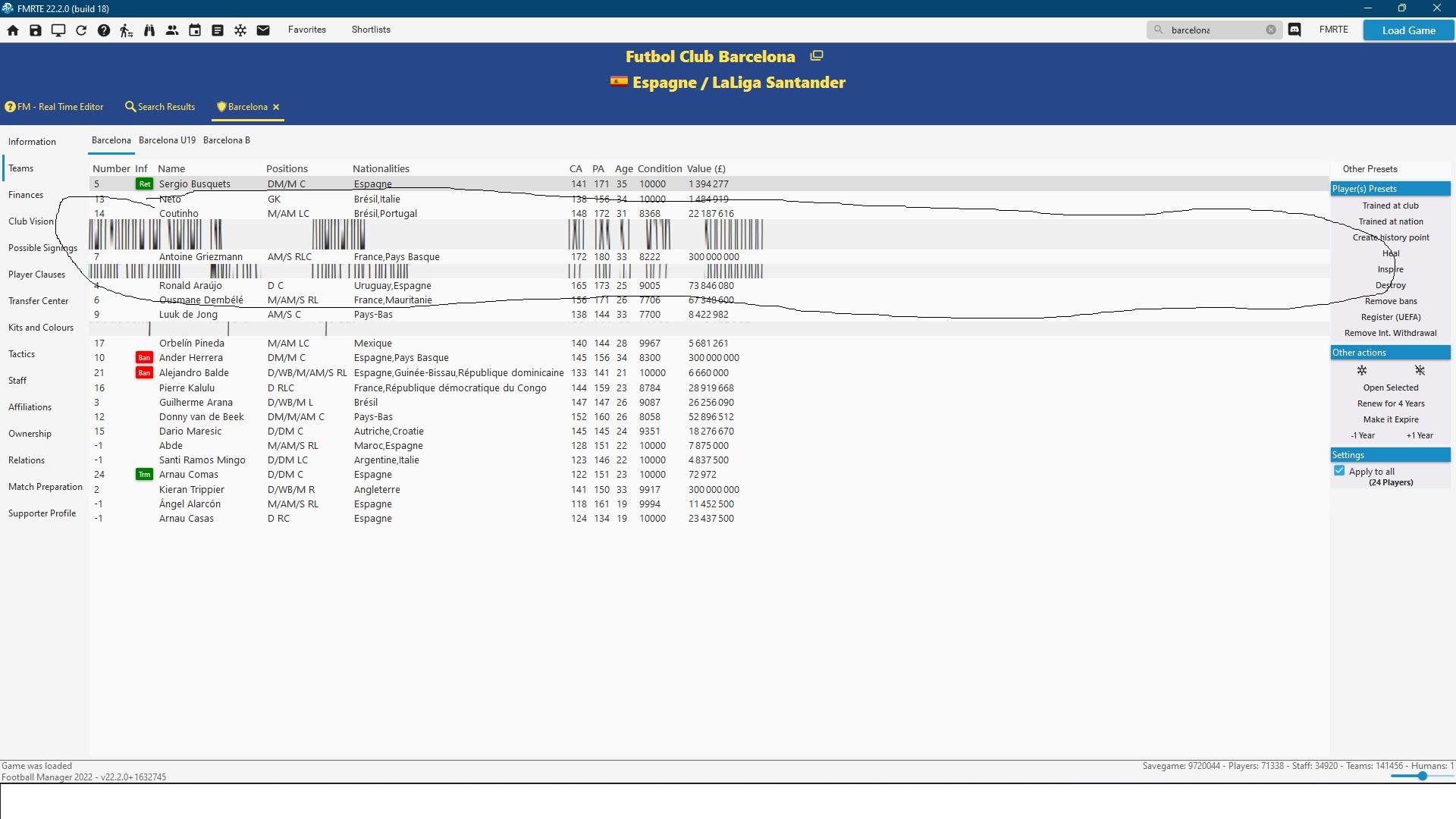Click the Register (UEFA) preset

coord(1390,317)
